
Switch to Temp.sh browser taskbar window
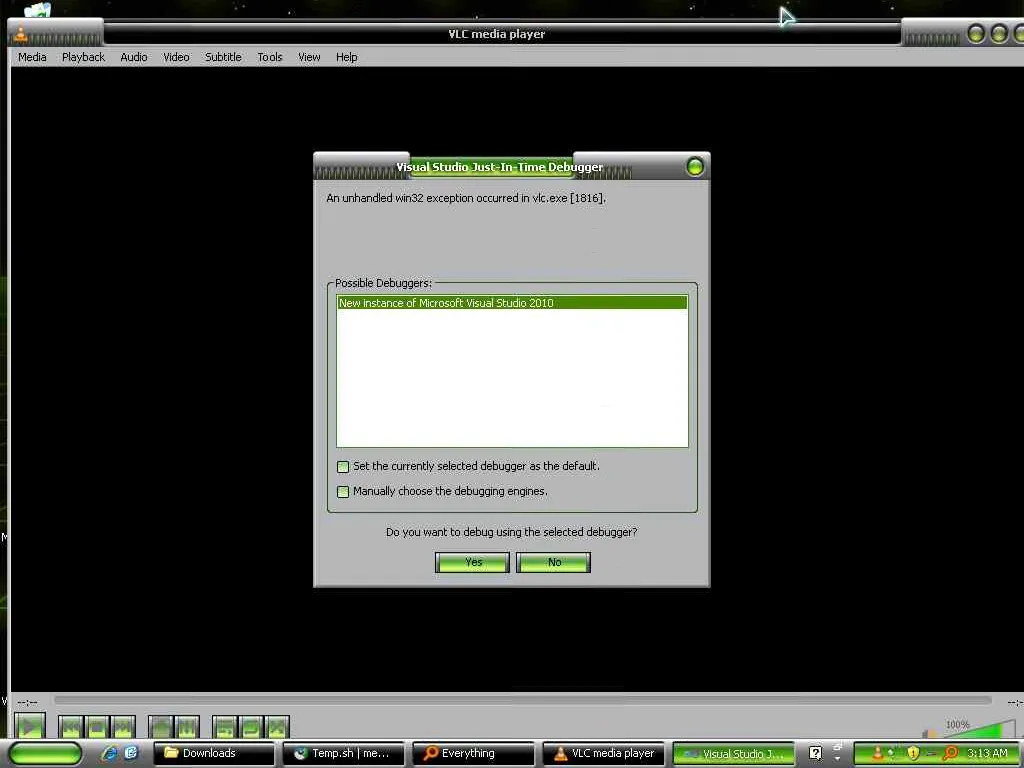point(344,754)
